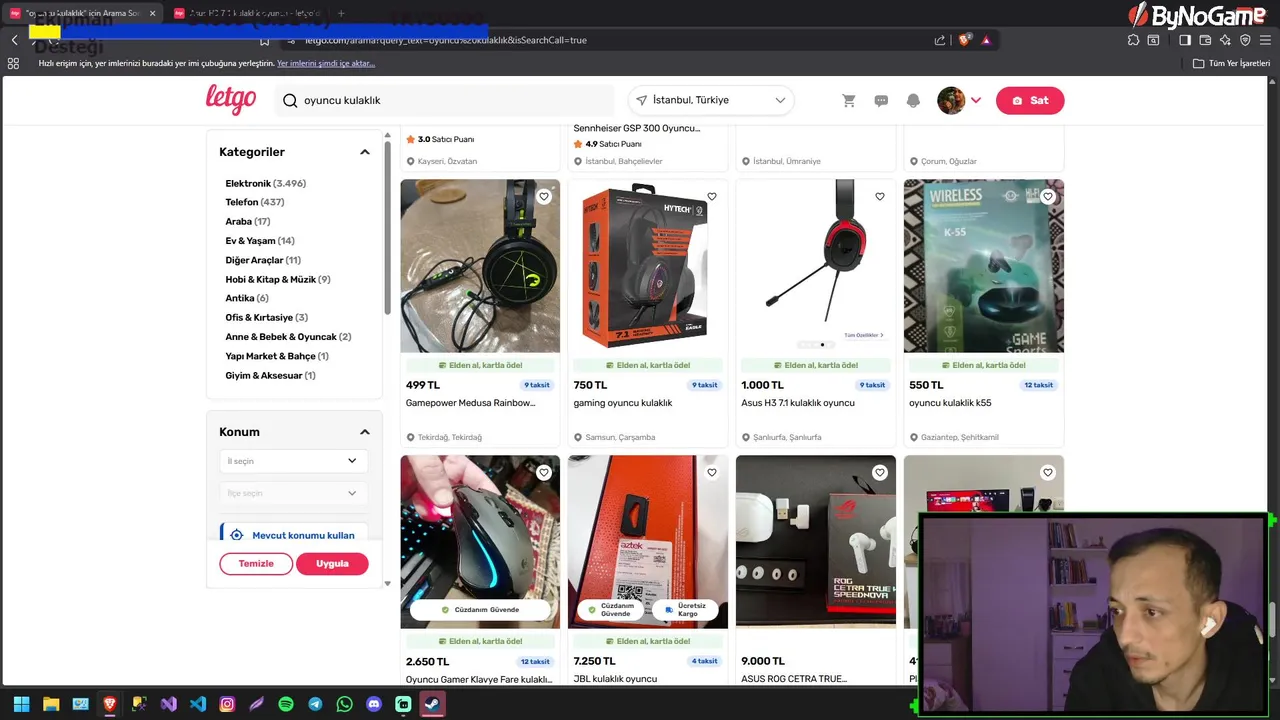Open File Explorer from taskbar
The width and height of the screenshot is (1280, 720).
tap(51, 704)
